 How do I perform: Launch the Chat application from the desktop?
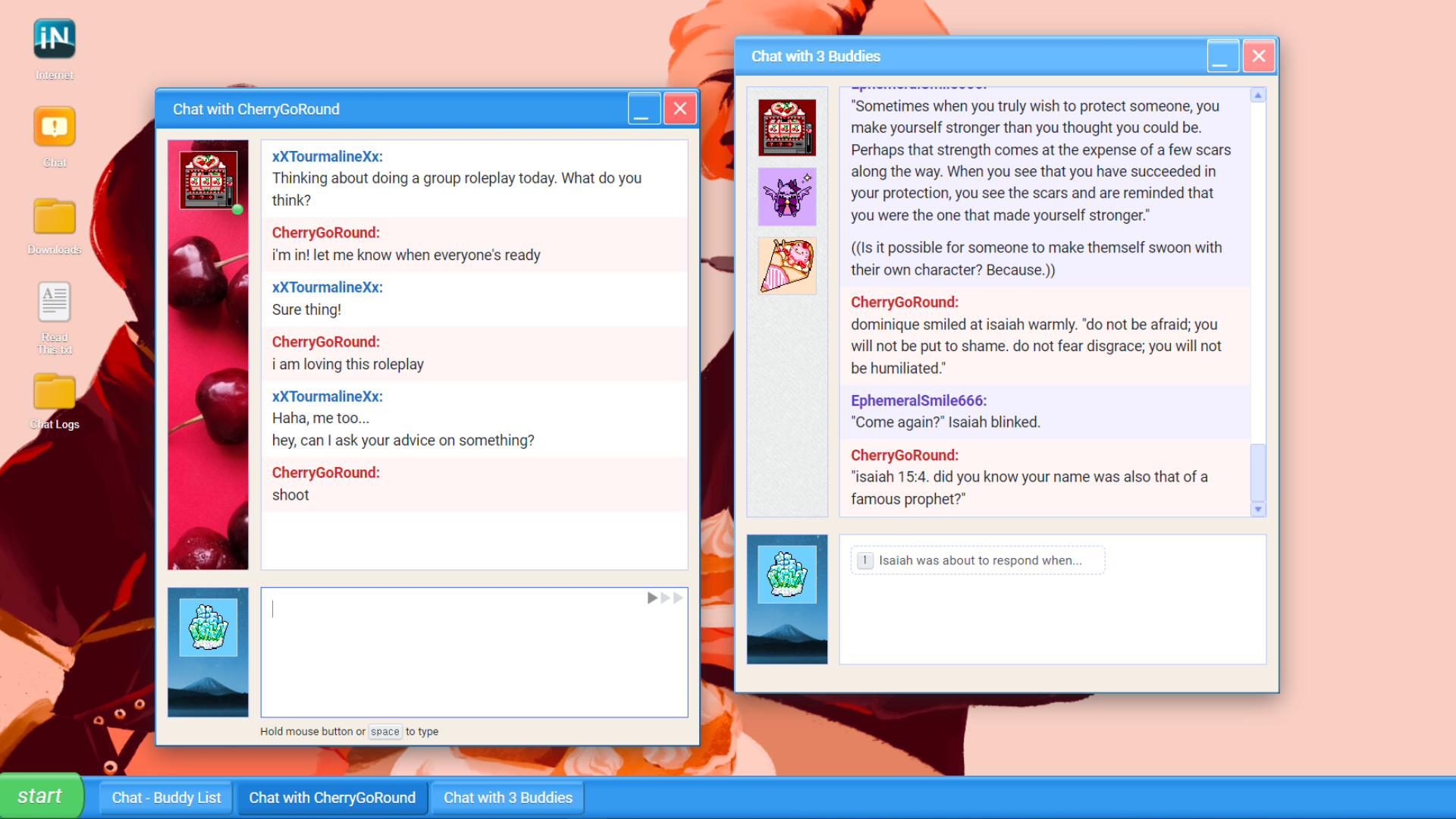click(53, 127)
